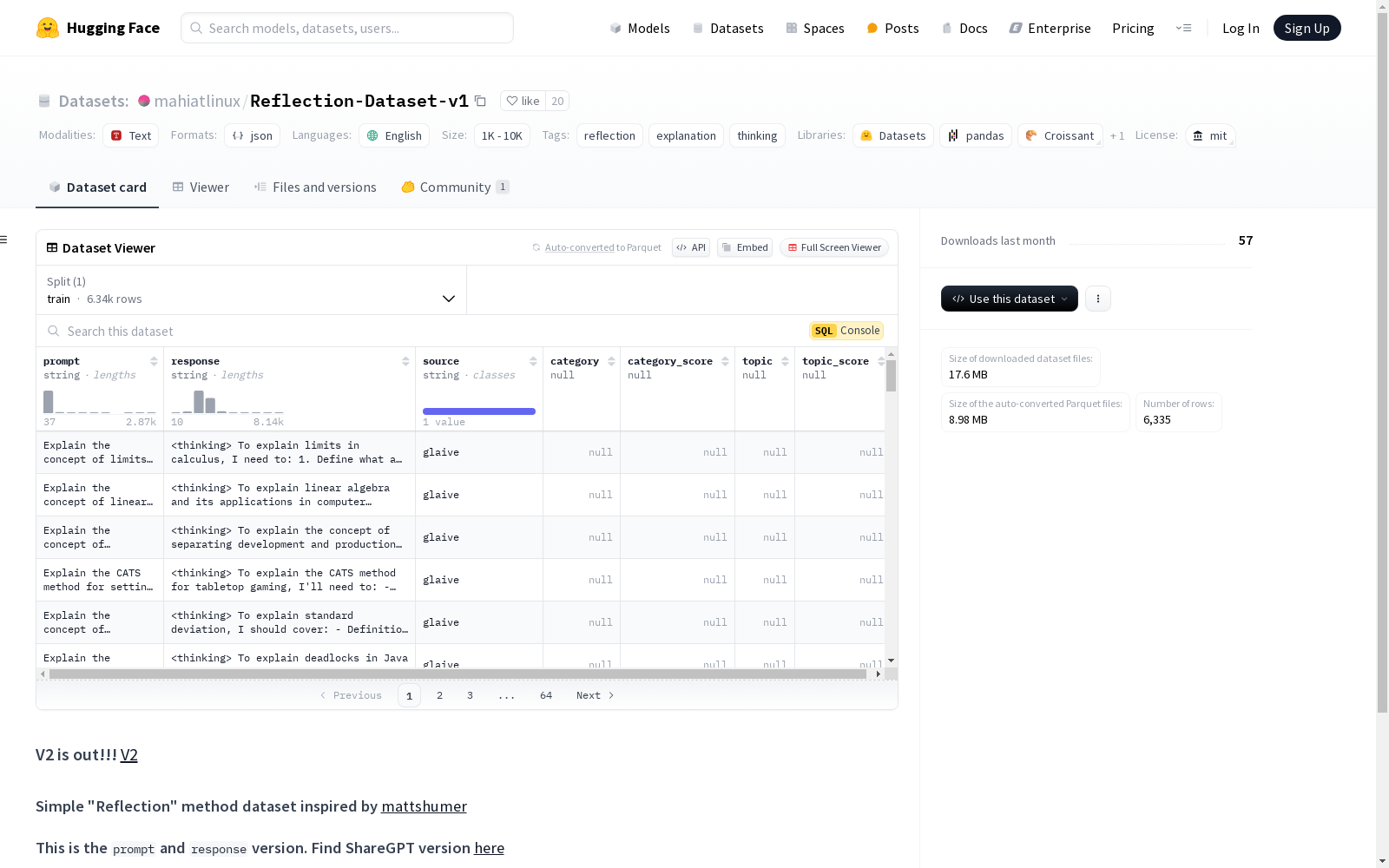Click sort arrows on source column
Image resolution: width=1389 pixels, height=868 pixels.
pyautogui.click(x=533, y=361)
